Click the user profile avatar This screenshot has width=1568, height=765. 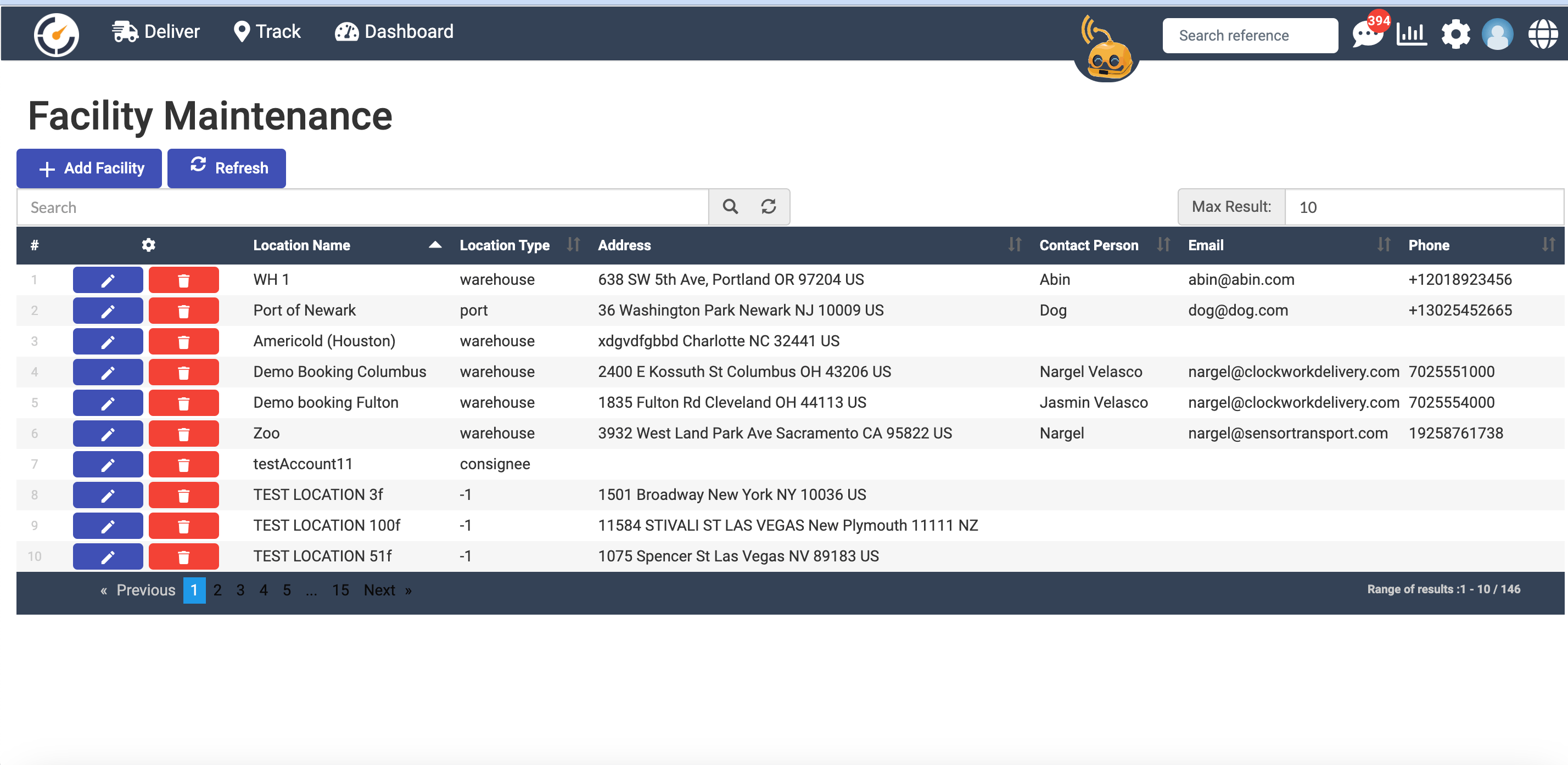pyautogui.click(x=1497, y=34)
